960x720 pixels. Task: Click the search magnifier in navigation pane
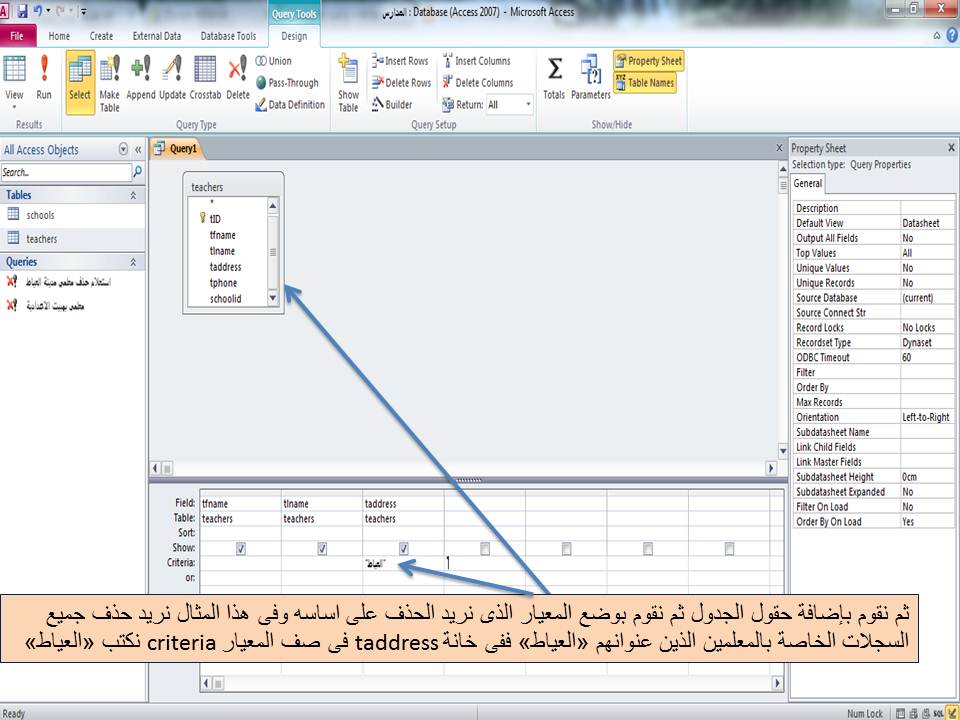click(x=138, y=172)
